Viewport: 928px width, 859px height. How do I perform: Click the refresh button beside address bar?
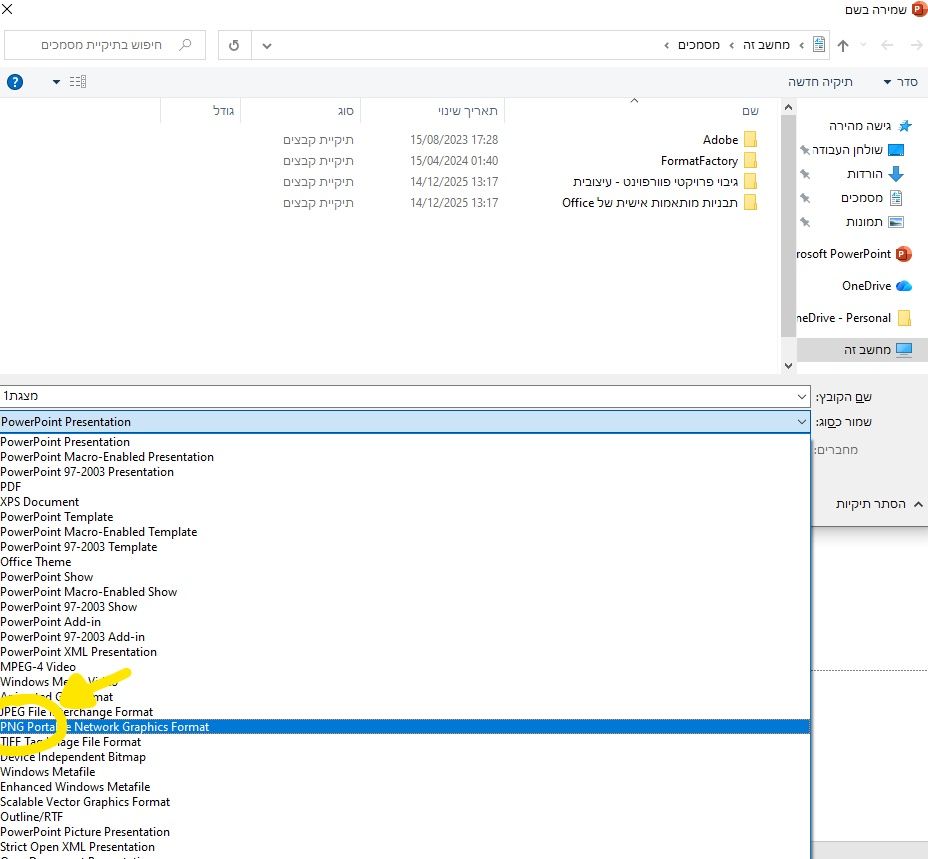[x=234, y=45]
